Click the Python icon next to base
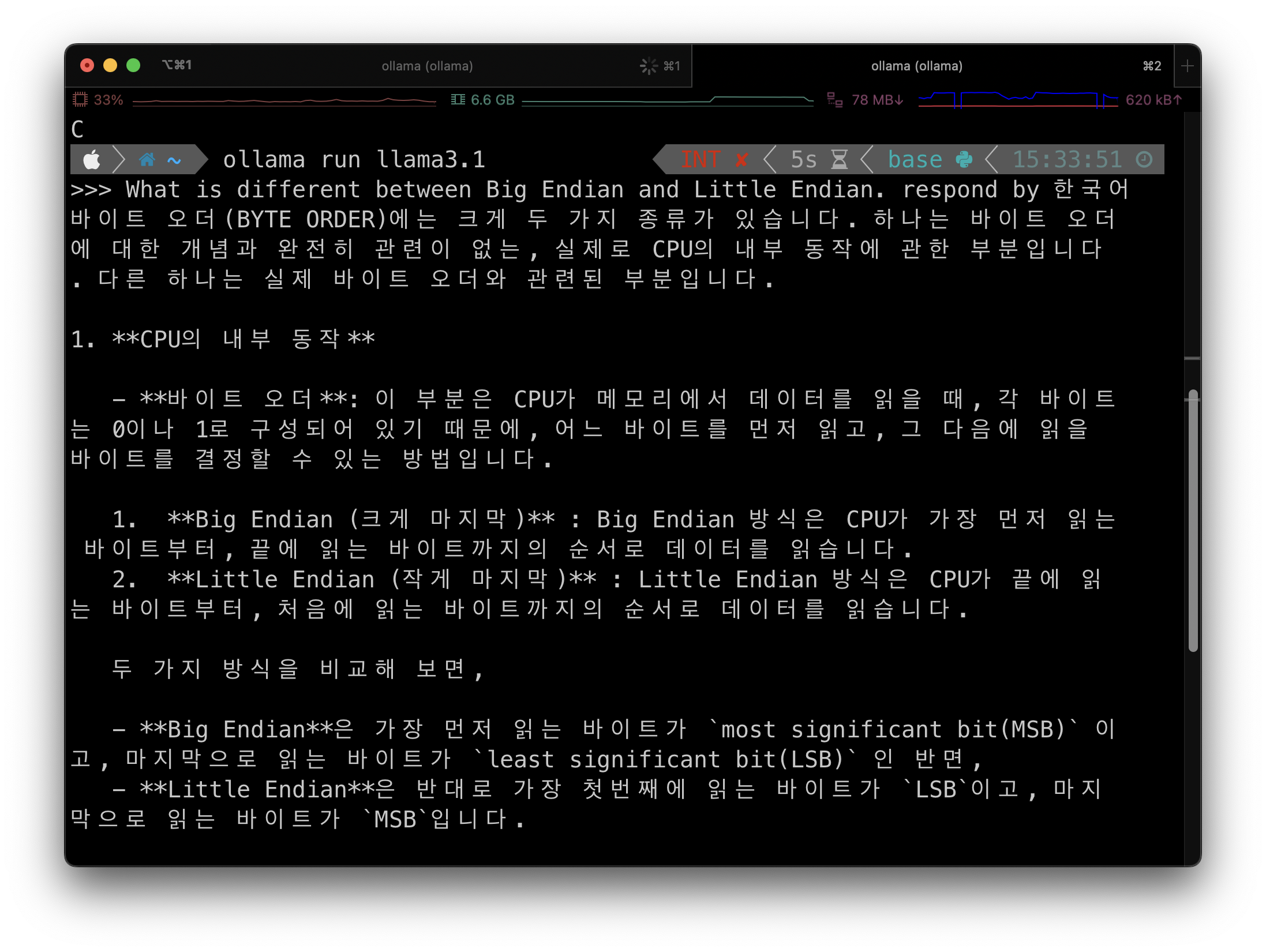 (x=964, y=160)
